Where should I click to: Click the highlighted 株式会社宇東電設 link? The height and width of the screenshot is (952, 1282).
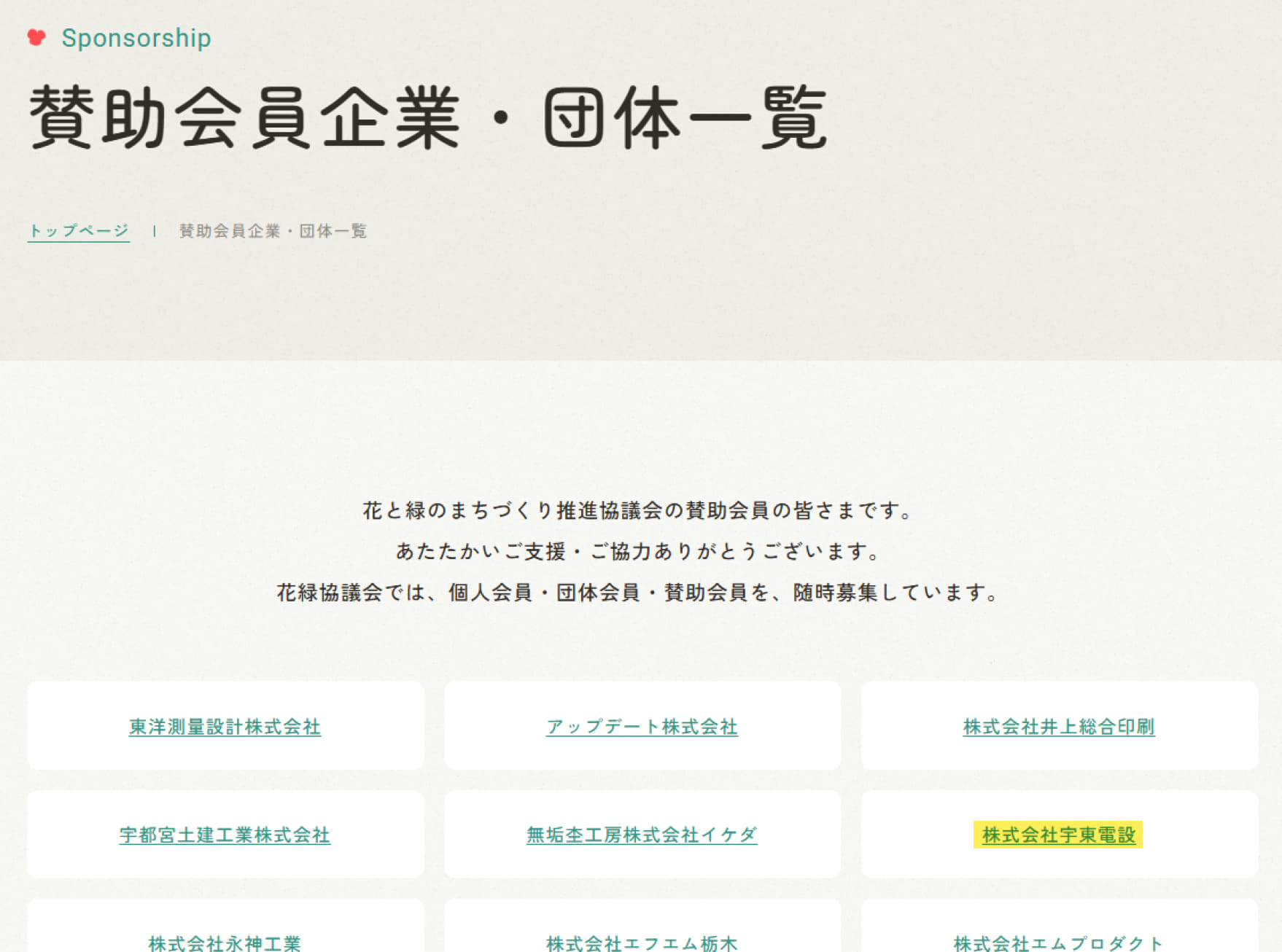click(x=1058, y=835)
